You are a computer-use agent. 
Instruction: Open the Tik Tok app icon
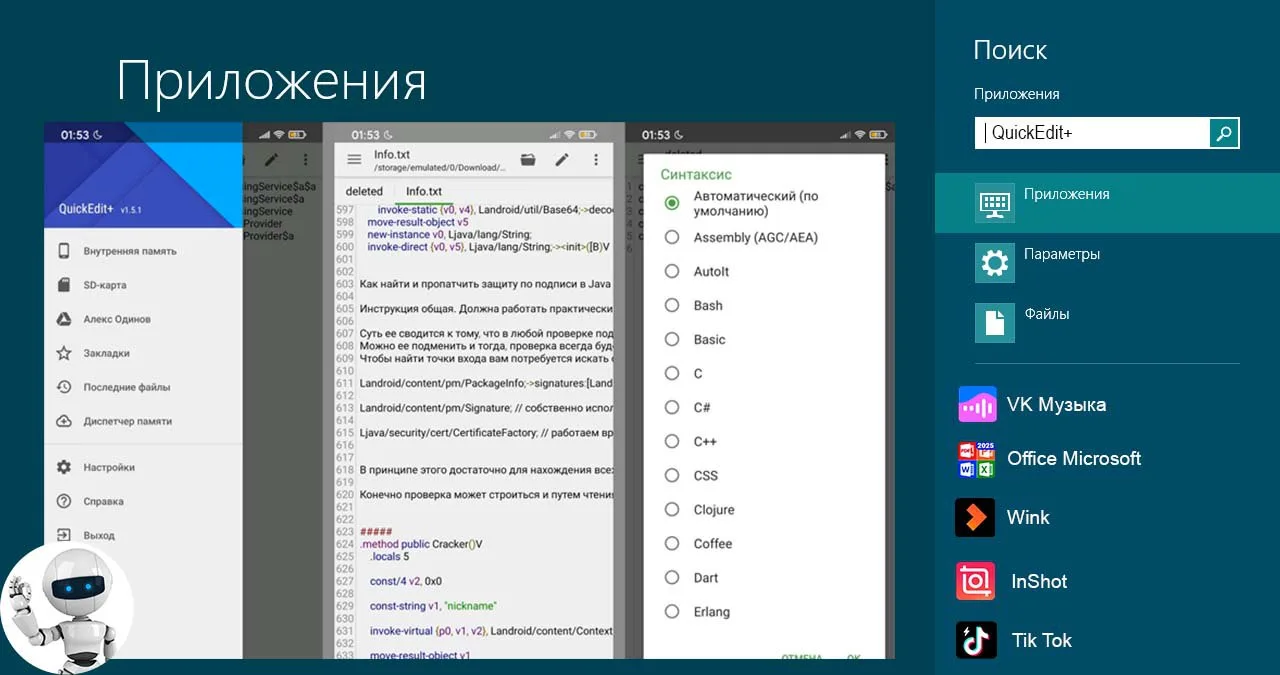click(x=976, y=640)
